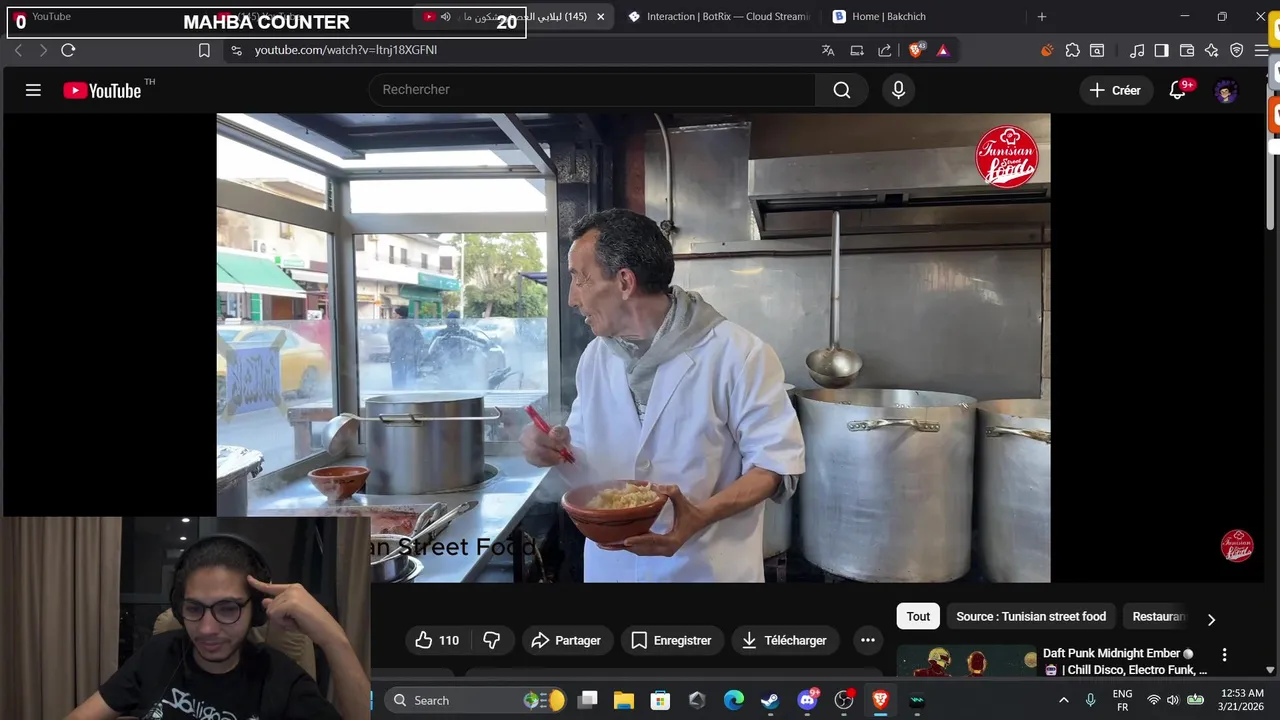The width and height of the screenshot is (1280, 720).
Task: Open the ENG FR language switcher
Action: pyautogui.click(x=1122, y=700)
